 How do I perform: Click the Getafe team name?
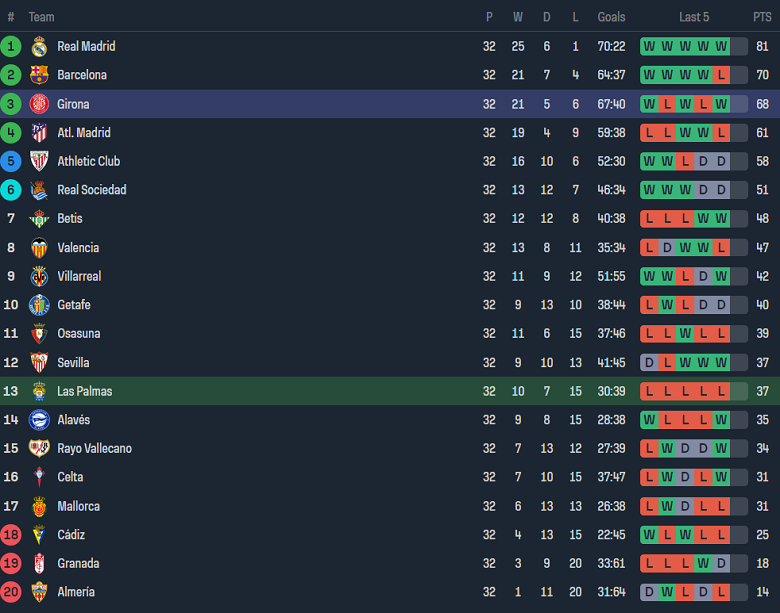pos(73,305)
